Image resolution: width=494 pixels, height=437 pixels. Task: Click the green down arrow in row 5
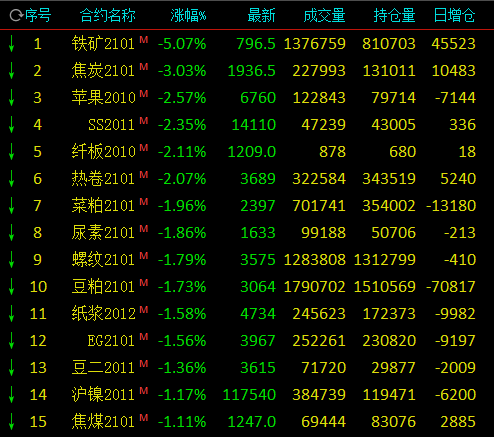tap(11, 152)
